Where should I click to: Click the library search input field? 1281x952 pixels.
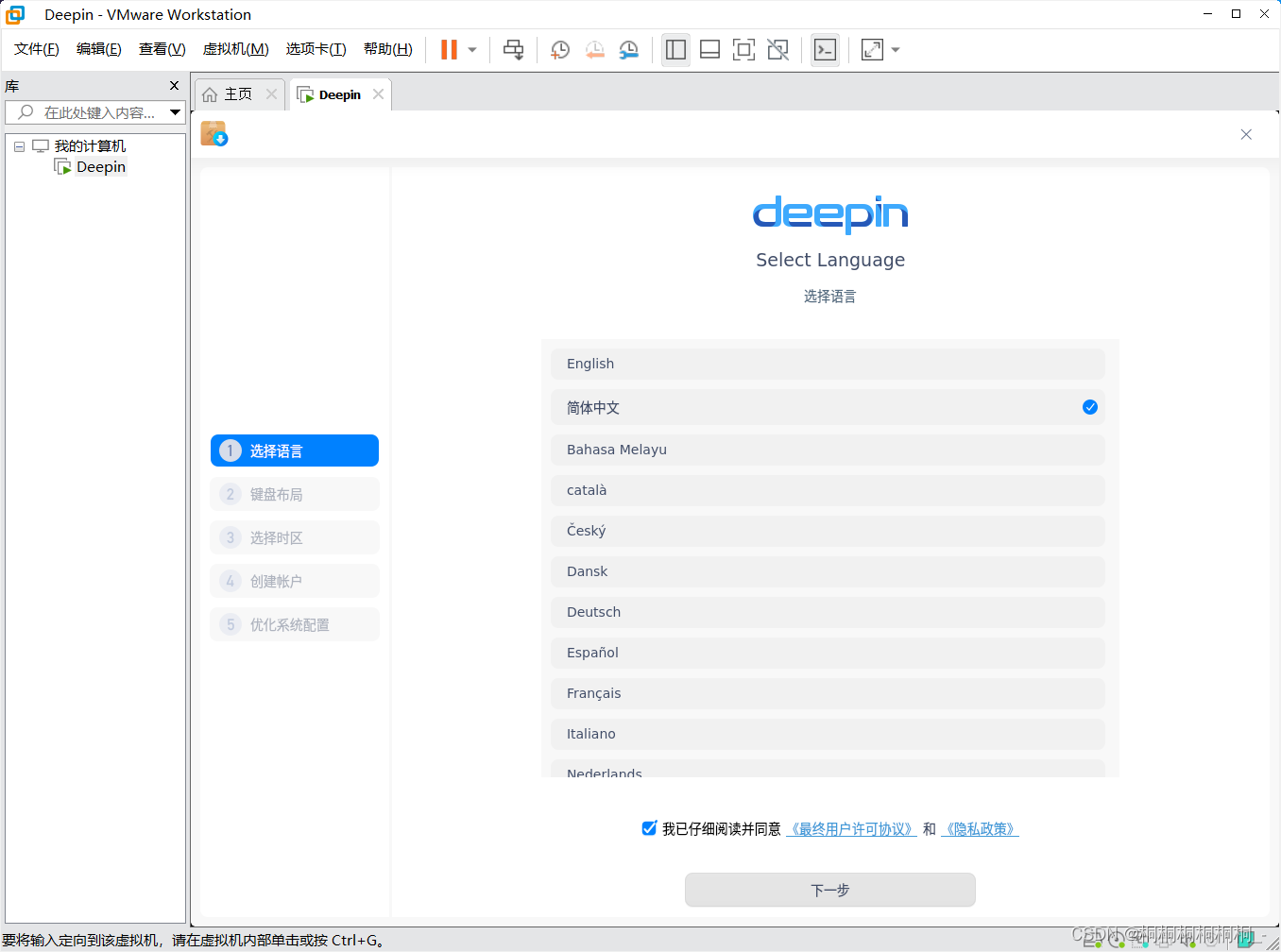87,112
